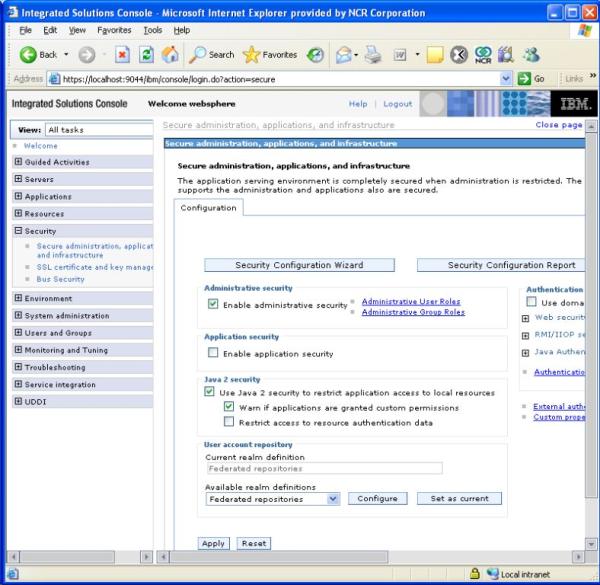600x585 pixels.
Task: Open Security Configuration Report
Action: pos(501,265)
